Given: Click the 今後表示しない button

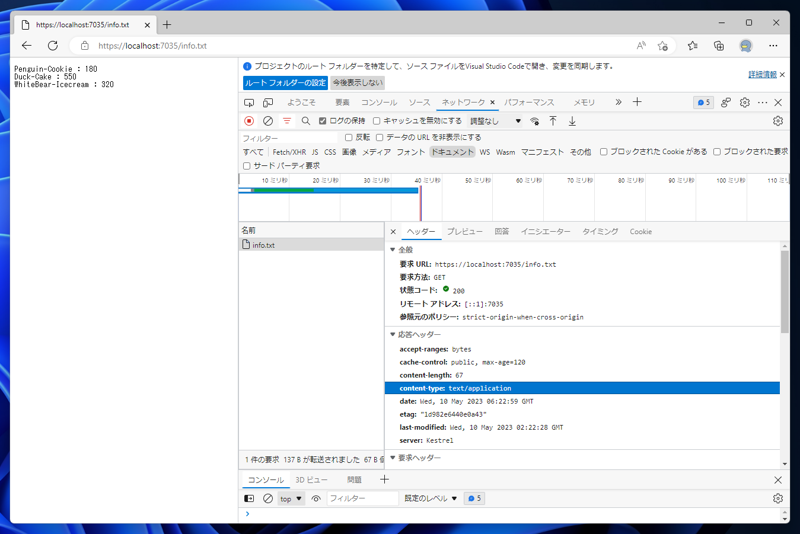Looking at the screenshot, I should pyautogui.click(x=358, y=83).
